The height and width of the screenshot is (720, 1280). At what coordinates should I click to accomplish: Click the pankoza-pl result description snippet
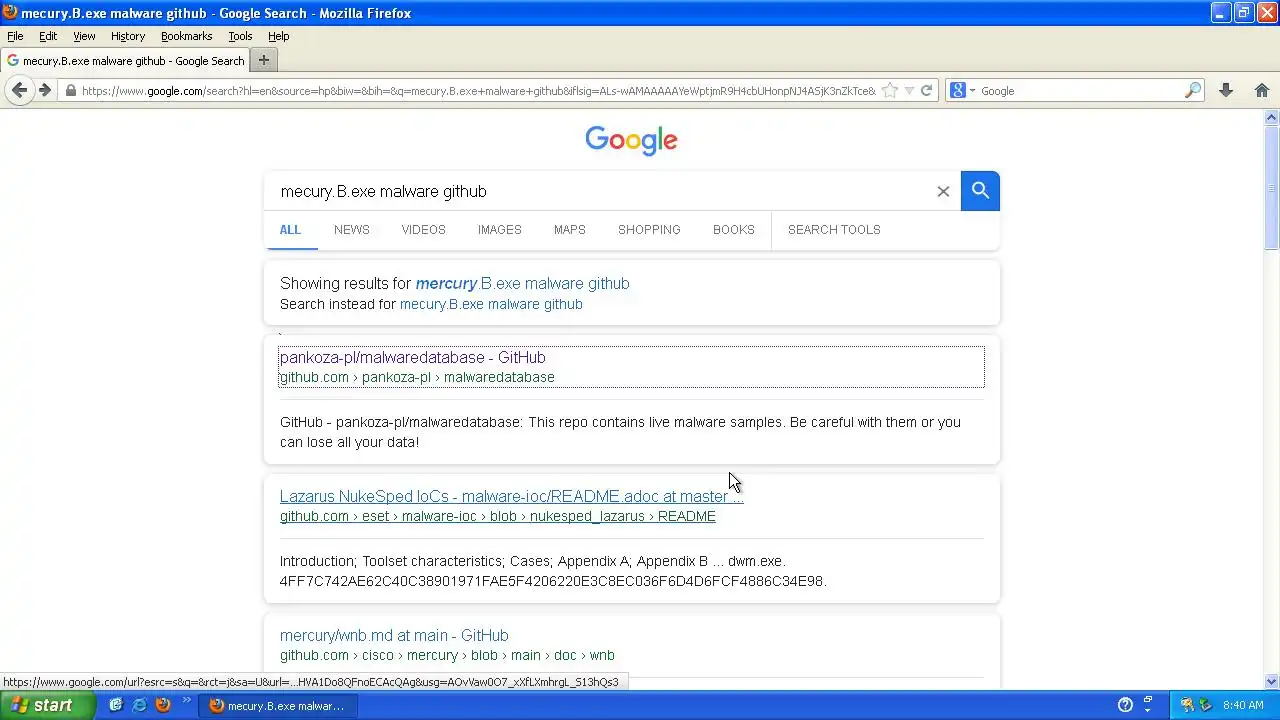pyautogui.click(x=620, y=432)
